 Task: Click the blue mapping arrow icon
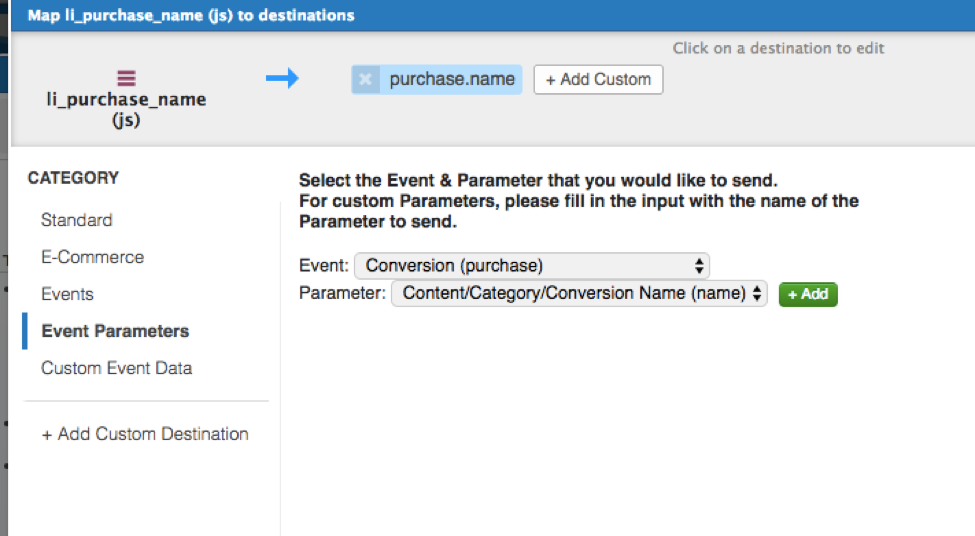pos(282,78)
